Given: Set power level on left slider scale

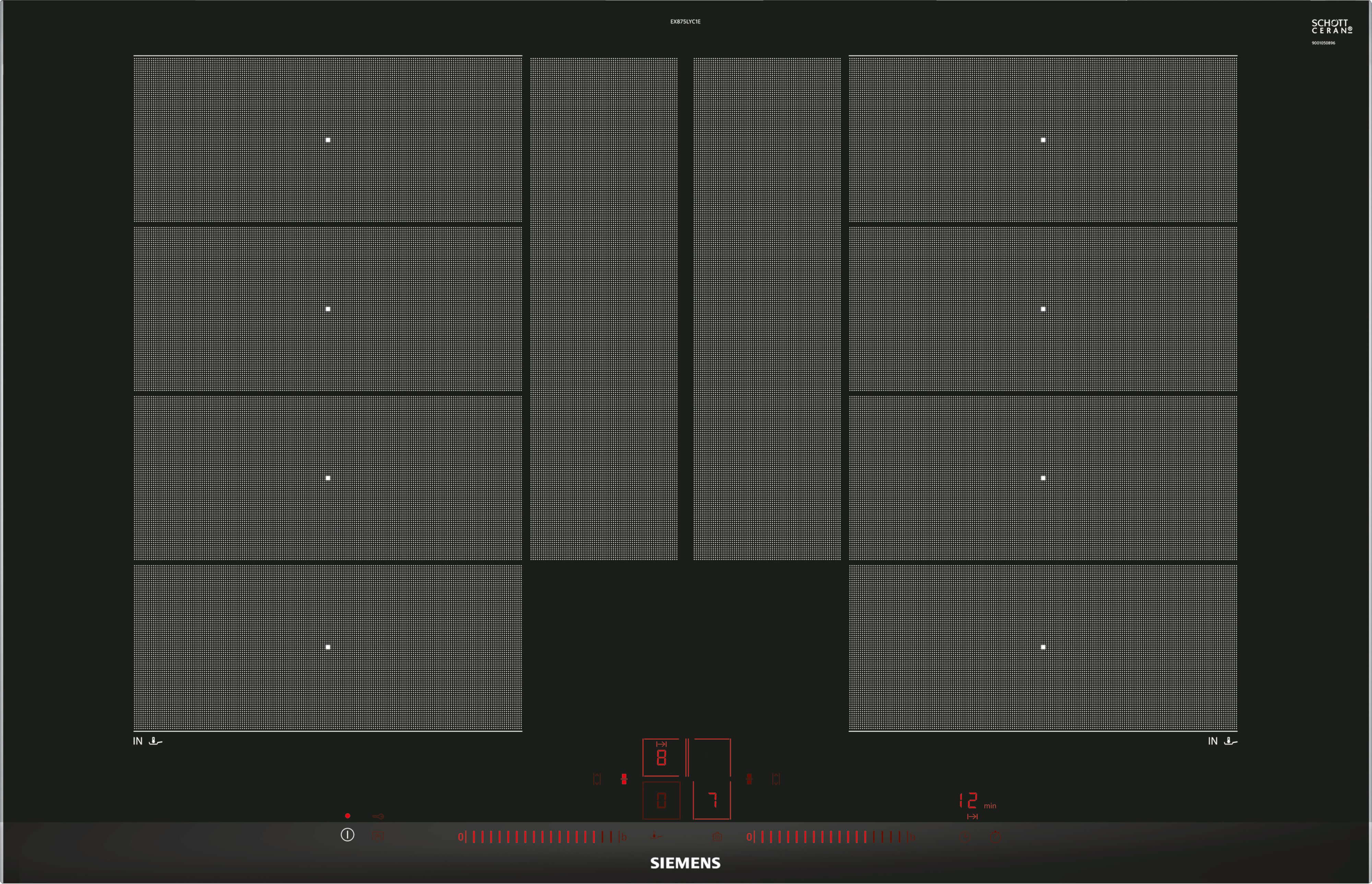Looking at the screenshot, I should (542, 837).
